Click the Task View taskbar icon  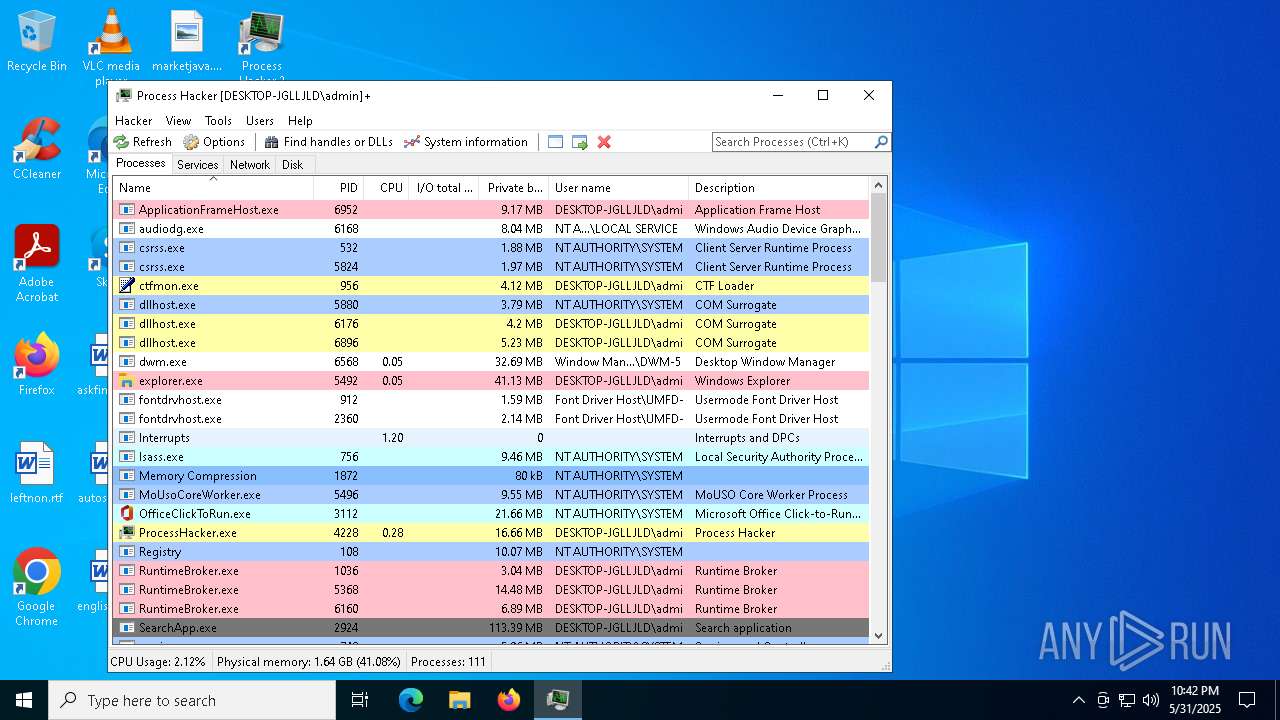coord(360,700)
